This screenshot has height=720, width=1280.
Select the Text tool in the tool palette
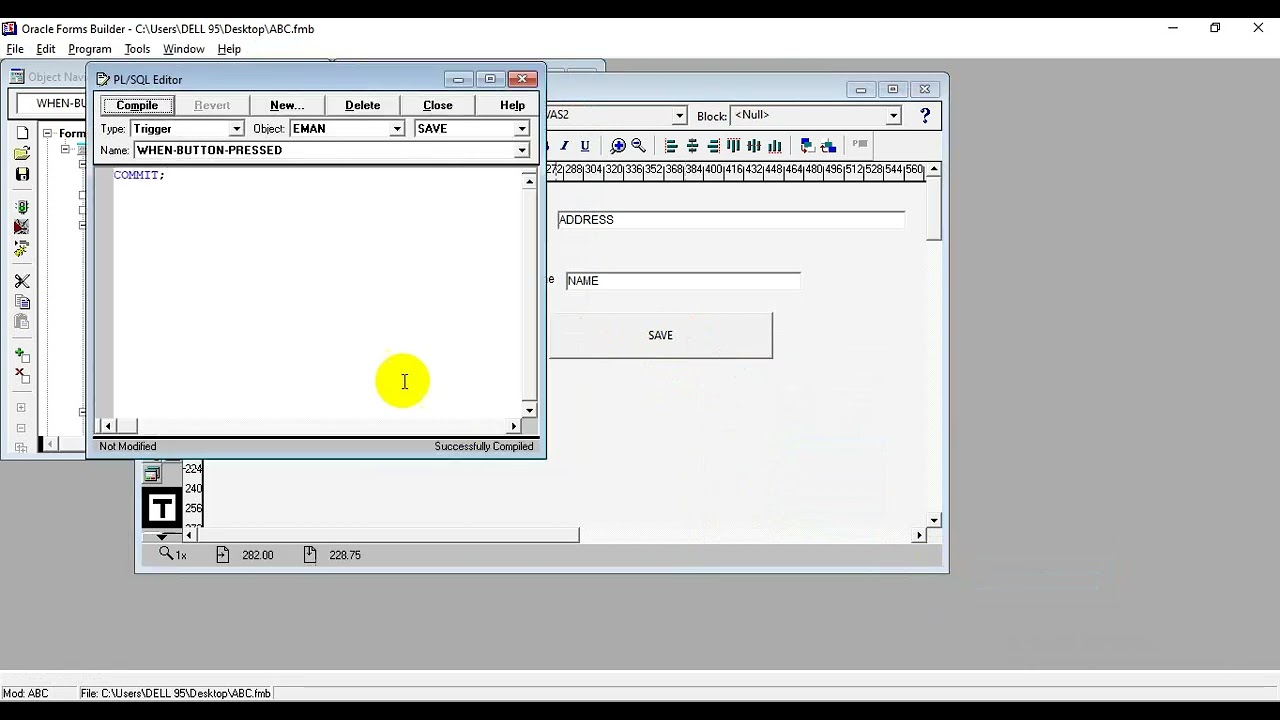pyautogui.click(x=162, y=508)
